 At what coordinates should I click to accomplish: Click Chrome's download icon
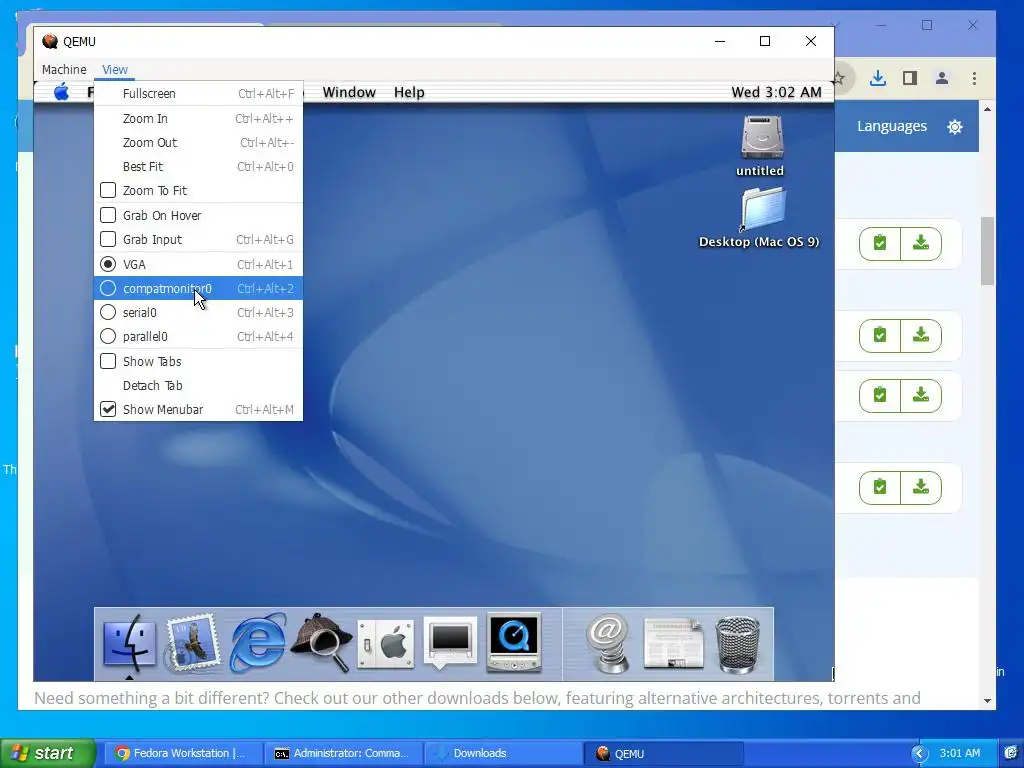tap(878, 78)
